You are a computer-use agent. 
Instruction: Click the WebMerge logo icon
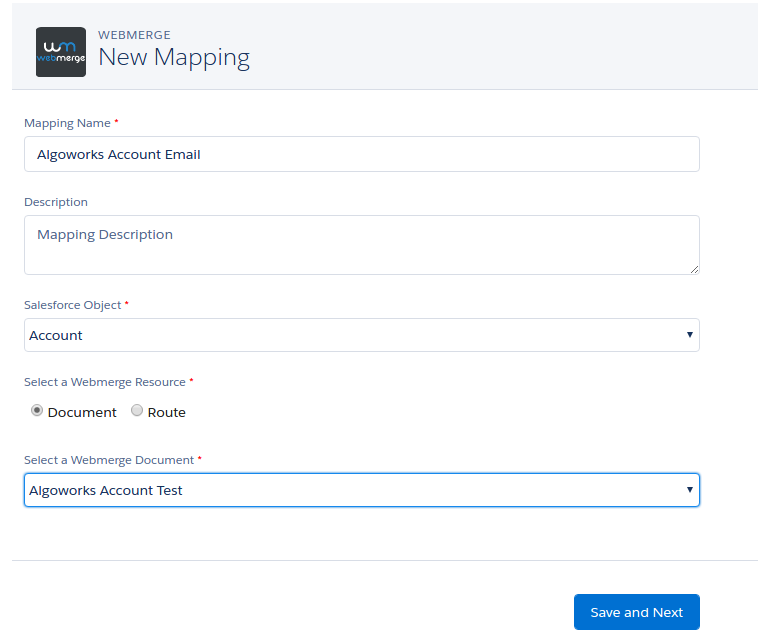[x=61, y=52]
